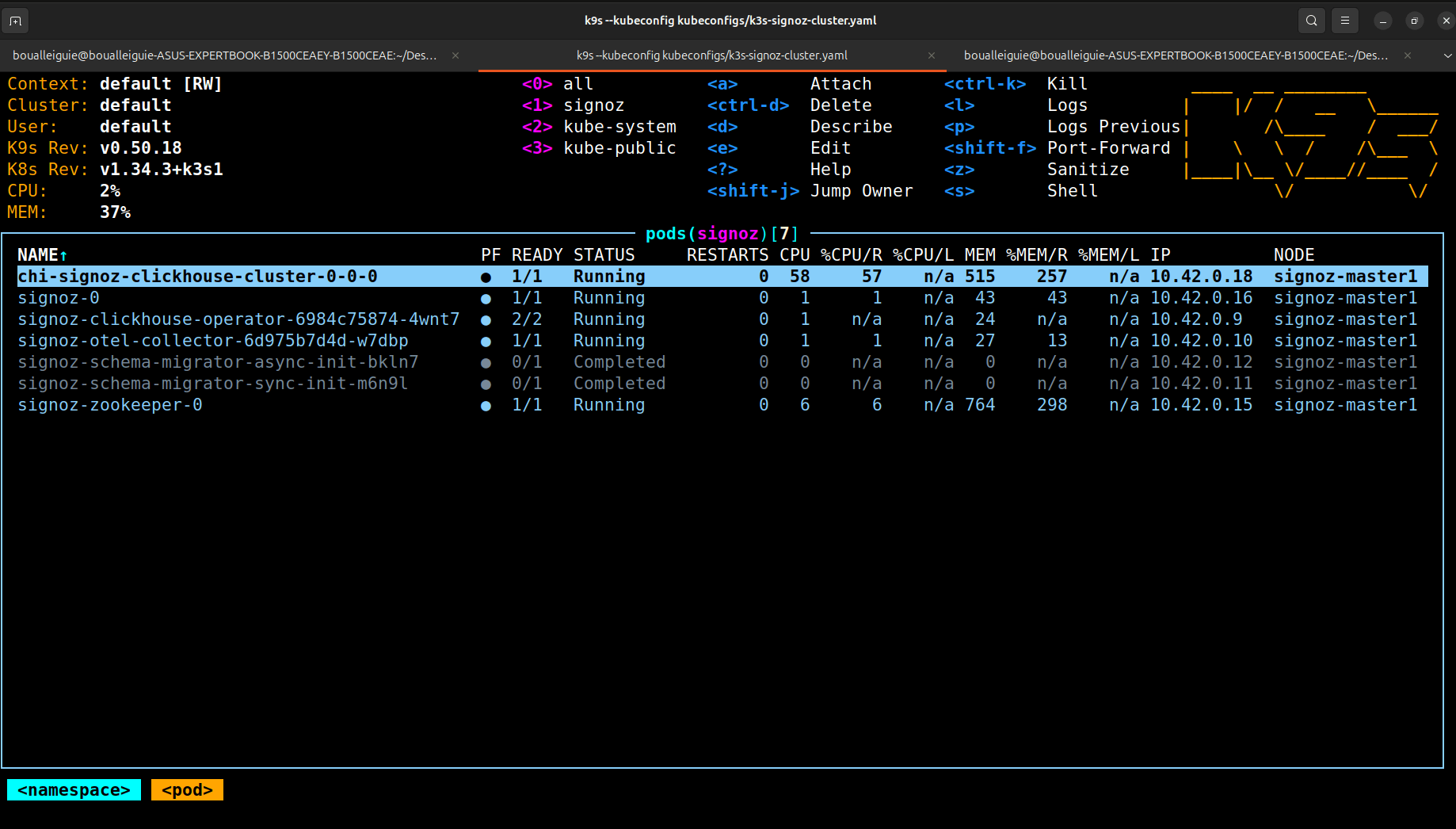Select the signoz-0 pod row

(722, 297)
